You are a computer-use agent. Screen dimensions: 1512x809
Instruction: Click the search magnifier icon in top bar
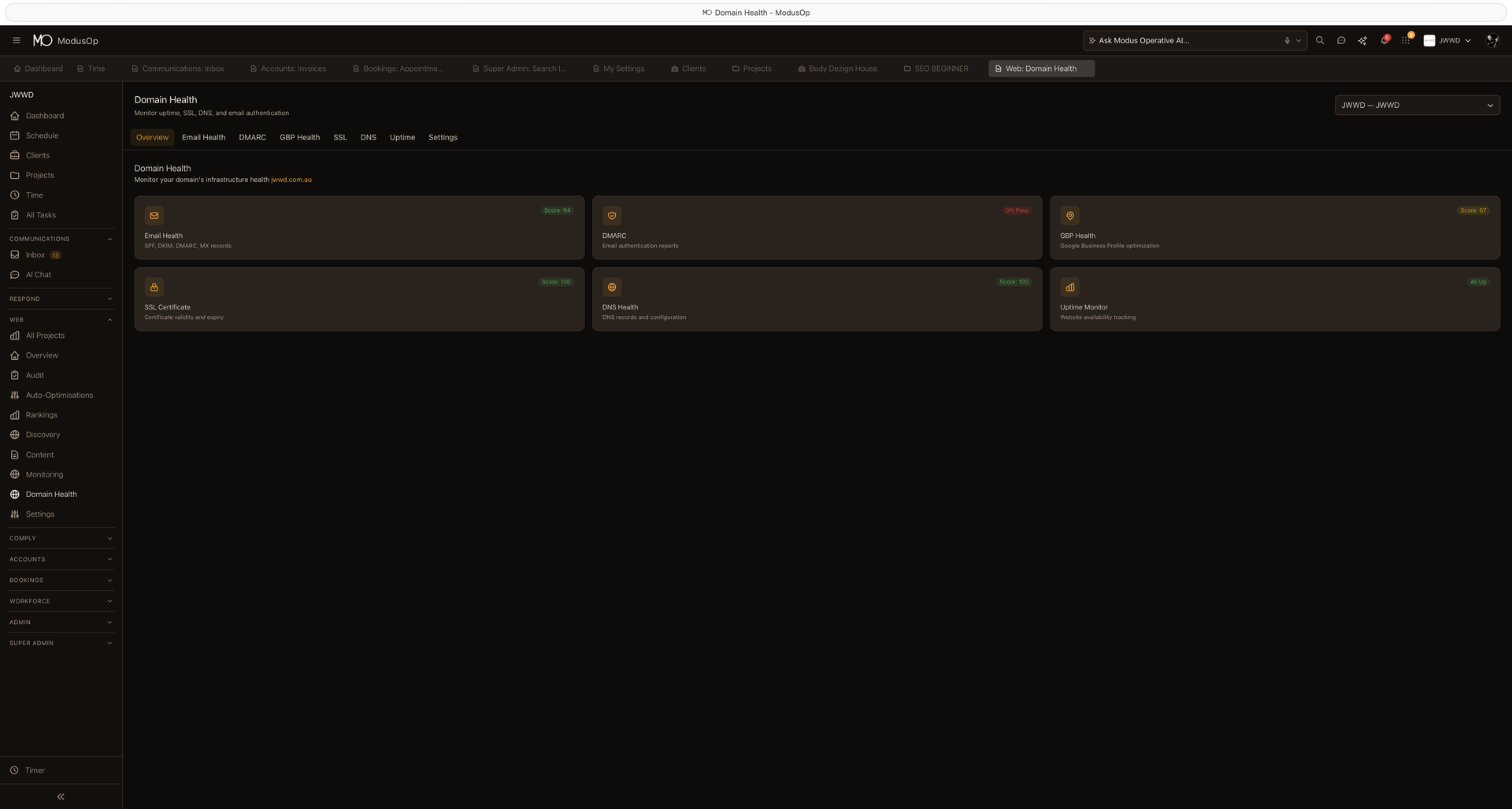[1320, 40]
